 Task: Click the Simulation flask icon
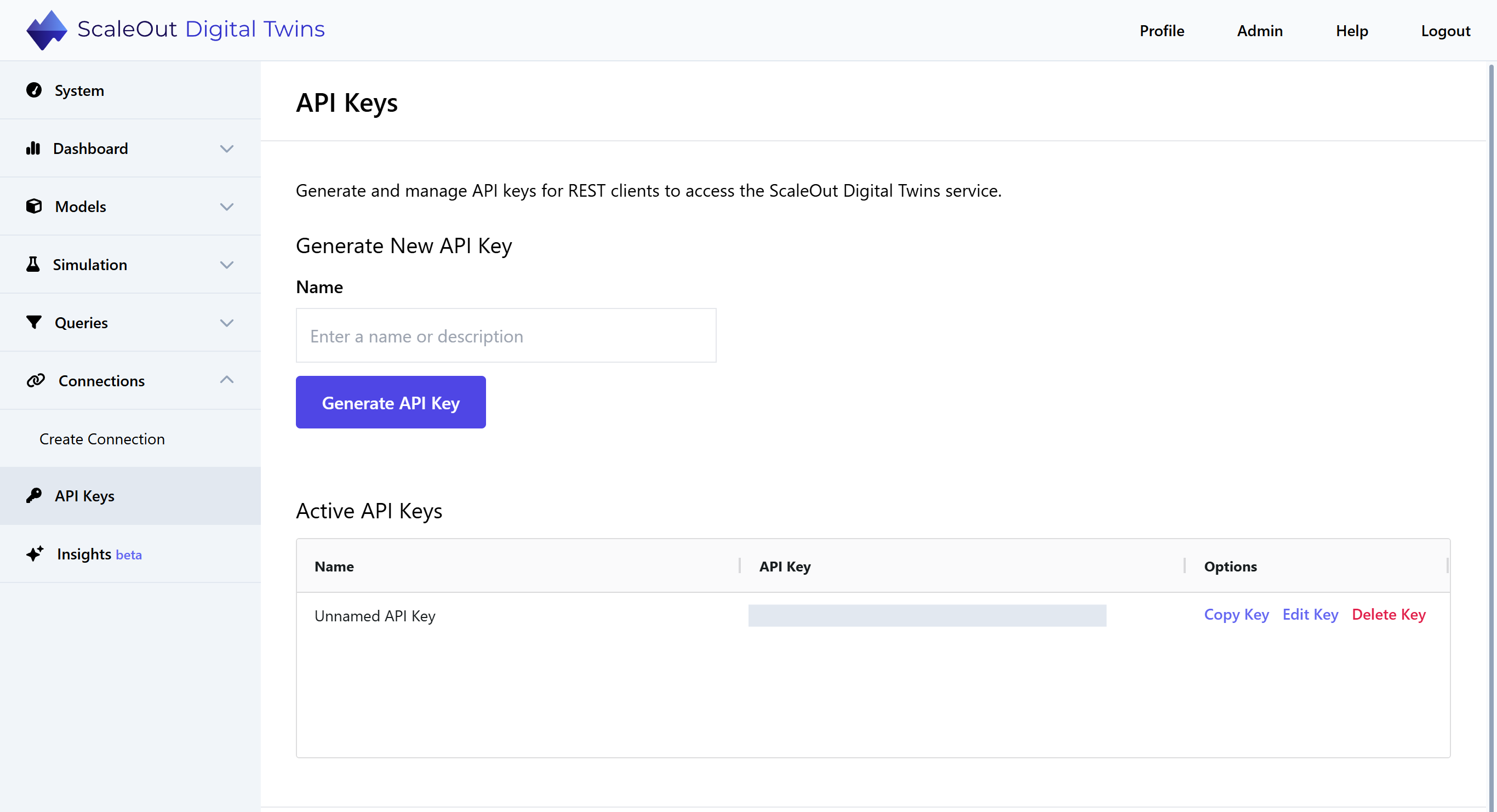(x=33, y=265)
